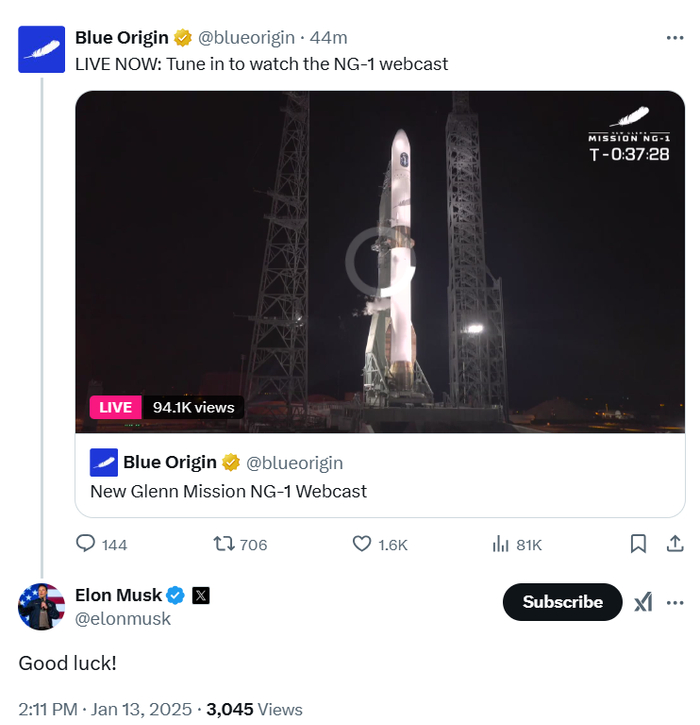
Task: Open the @elonmusk handle link
Action: 123,619
